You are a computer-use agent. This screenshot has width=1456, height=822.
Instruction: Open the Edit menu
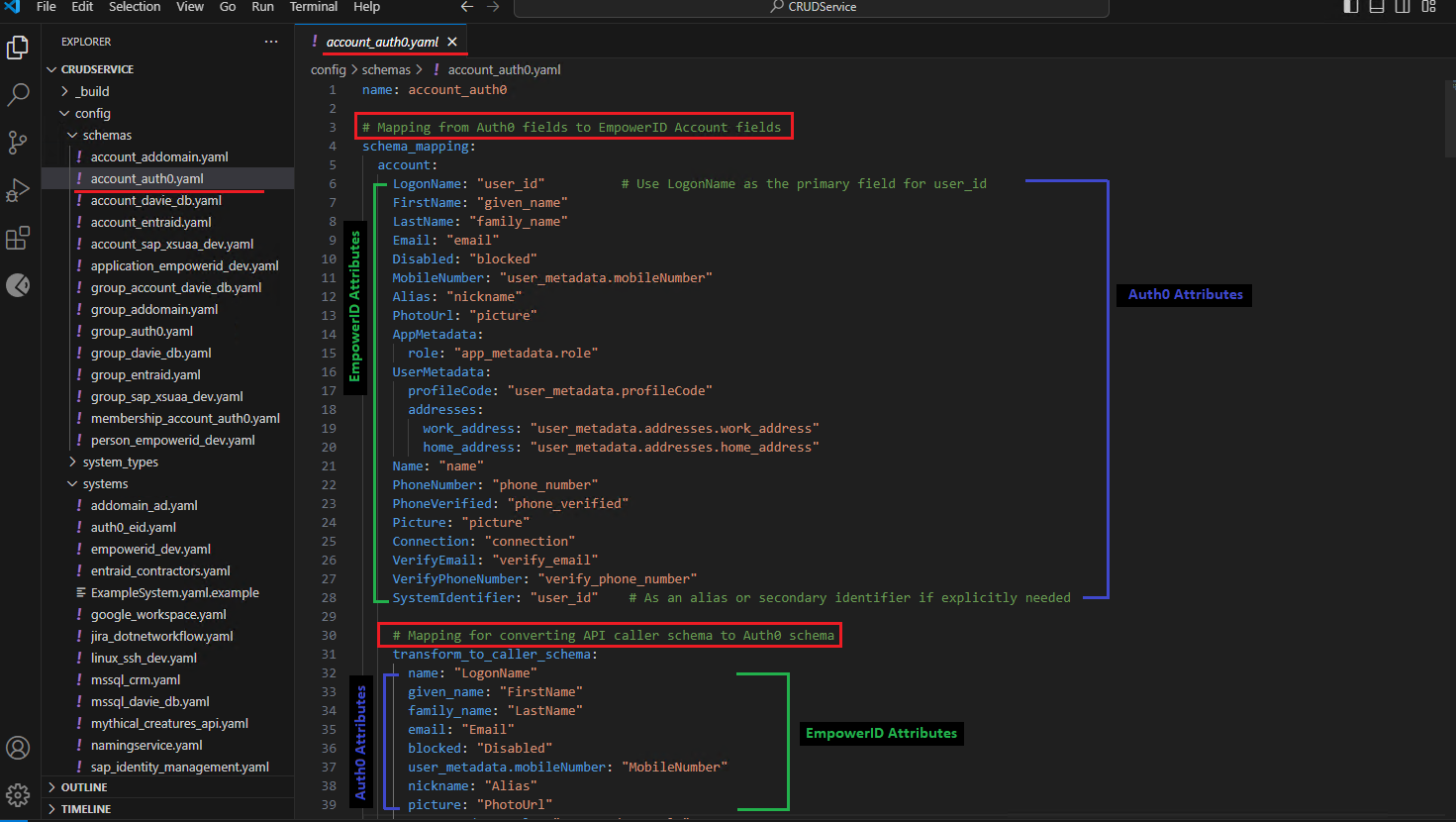coord(82,7)
